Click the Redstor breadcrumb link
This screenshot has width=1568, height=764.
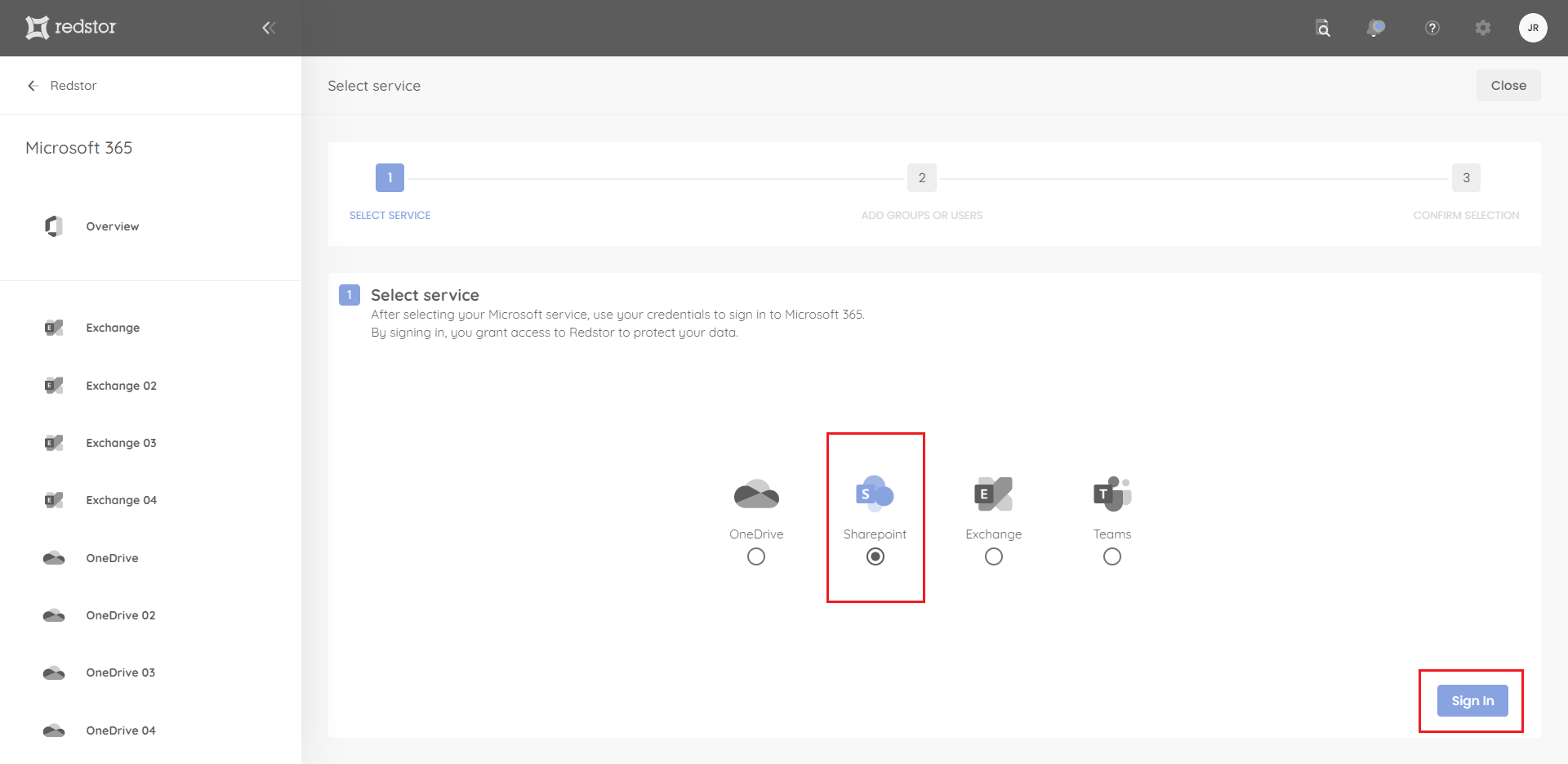click(73, 86)
